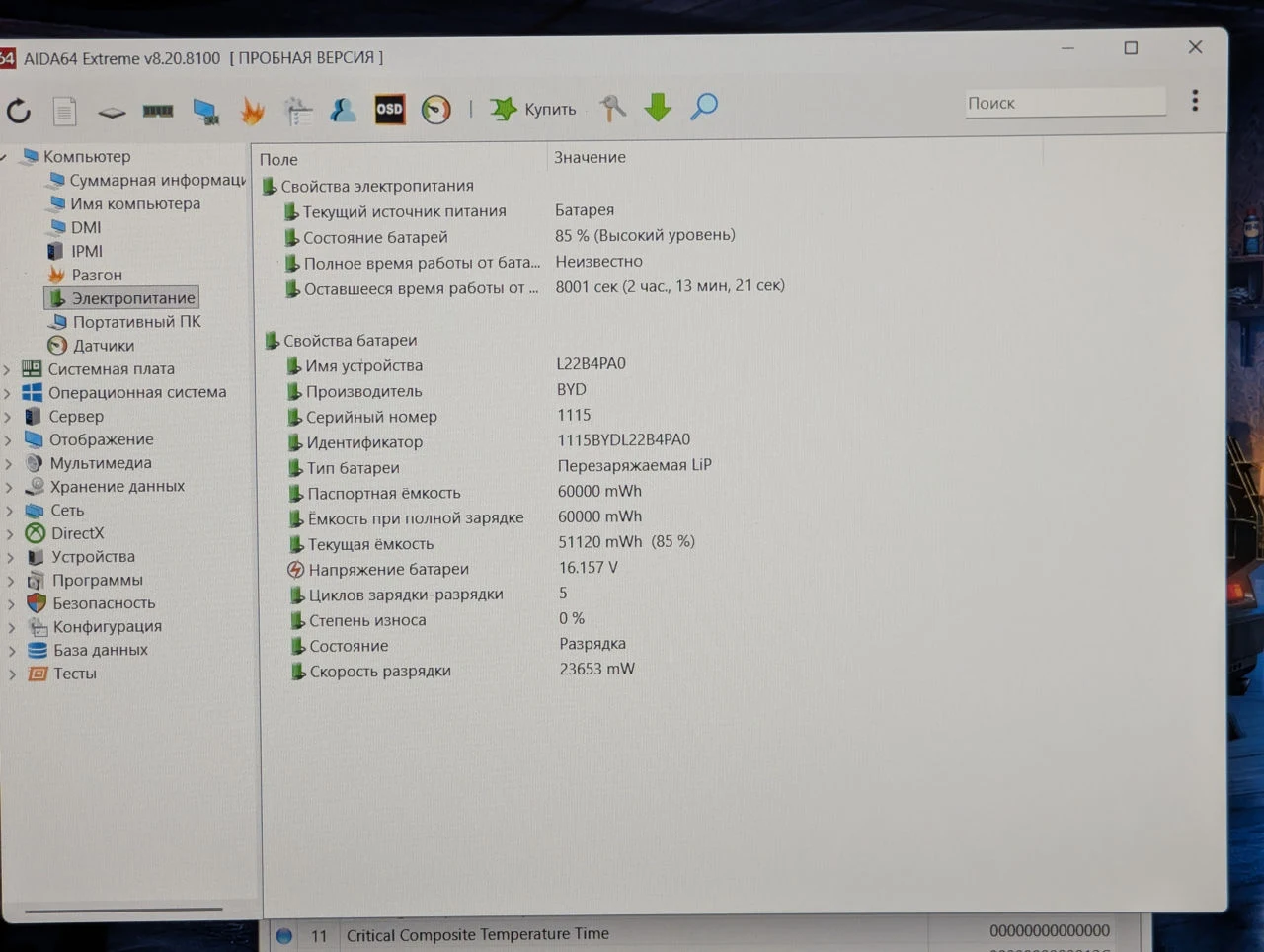
Task: Select Электропитание in the tree
Action: pyautogui.click(x=121, y=297)
